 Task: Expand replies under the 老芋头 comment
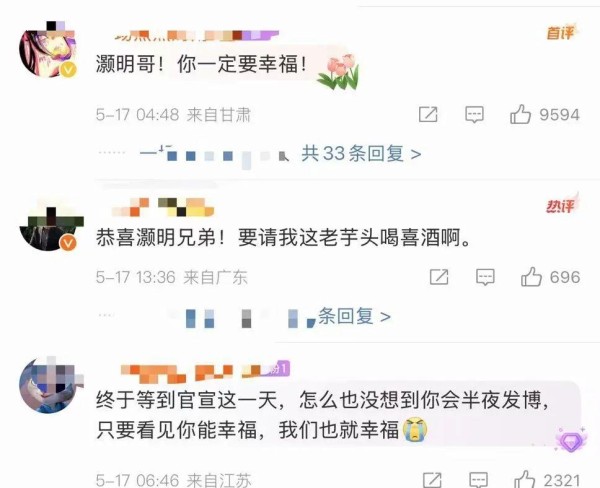click(354, 317)
